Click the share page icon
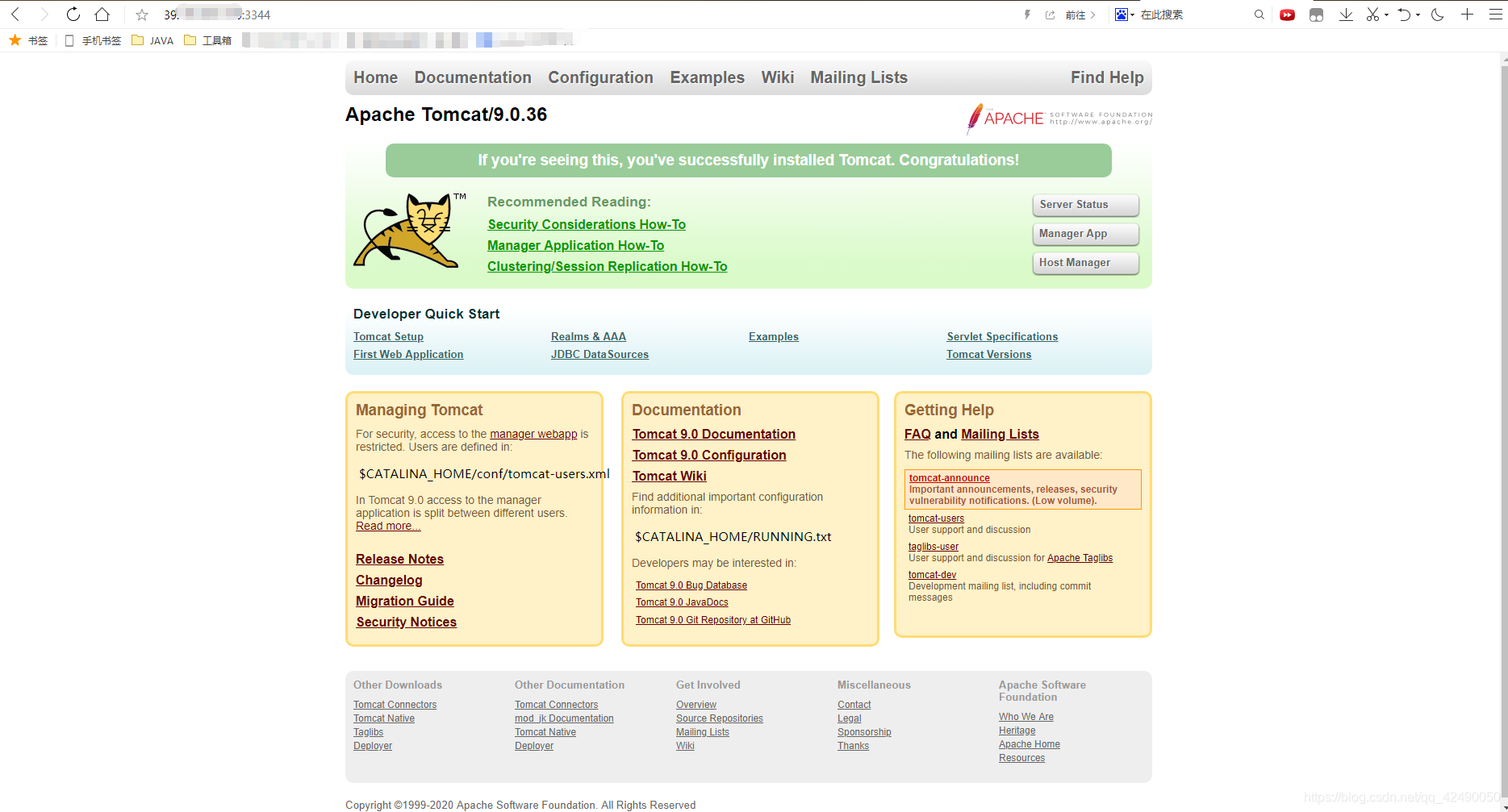Screen dimensions: 1508x812 click(1050, 14)
